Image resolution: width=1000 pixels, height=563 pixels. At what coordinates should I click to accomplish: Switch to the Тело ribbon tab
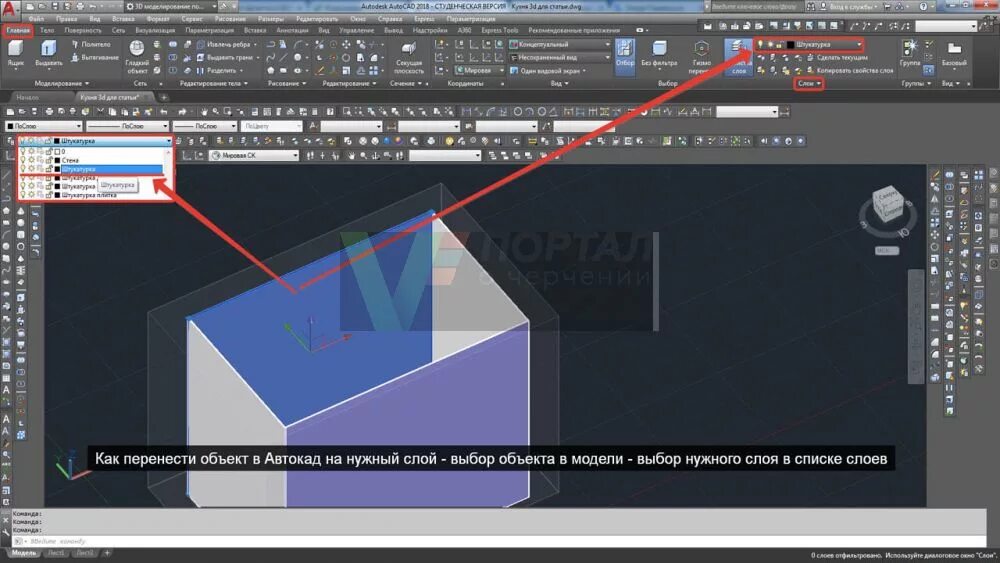pos(47,30)
